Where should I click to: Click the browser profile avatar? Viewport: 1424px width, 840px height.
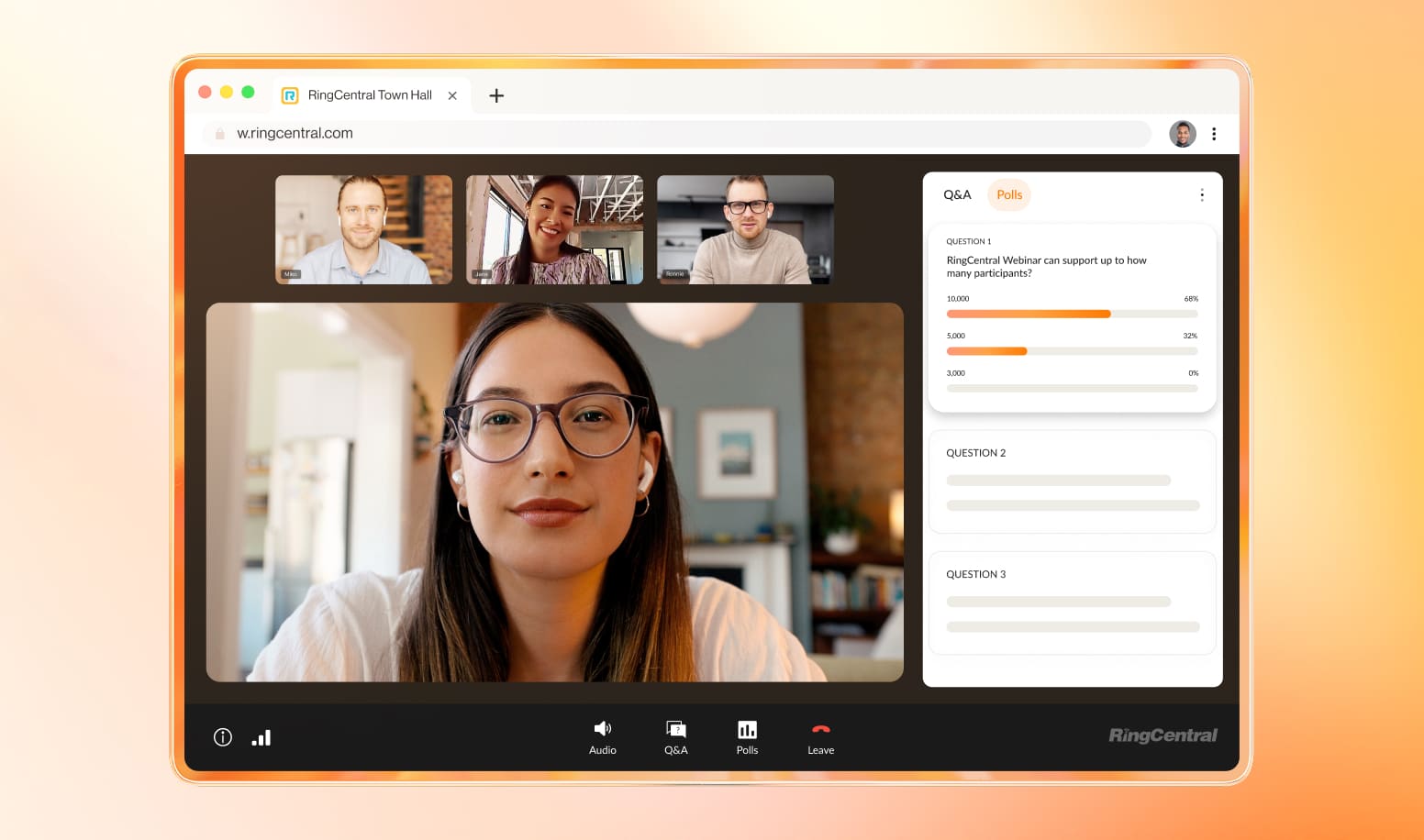click(x=1182, y=134)
